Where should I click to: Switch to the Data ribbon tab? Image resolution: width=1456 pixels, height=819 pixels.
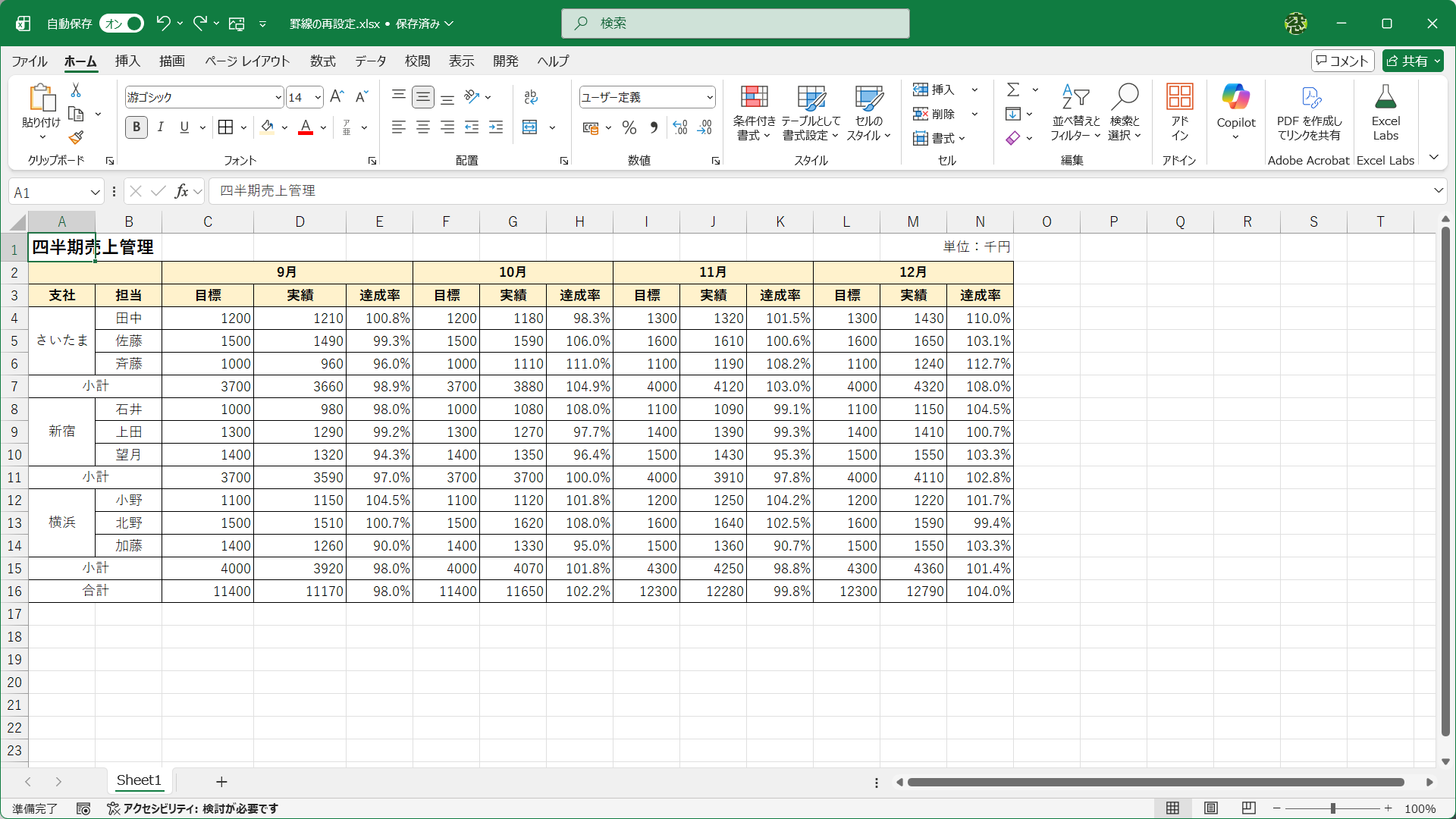370,61
